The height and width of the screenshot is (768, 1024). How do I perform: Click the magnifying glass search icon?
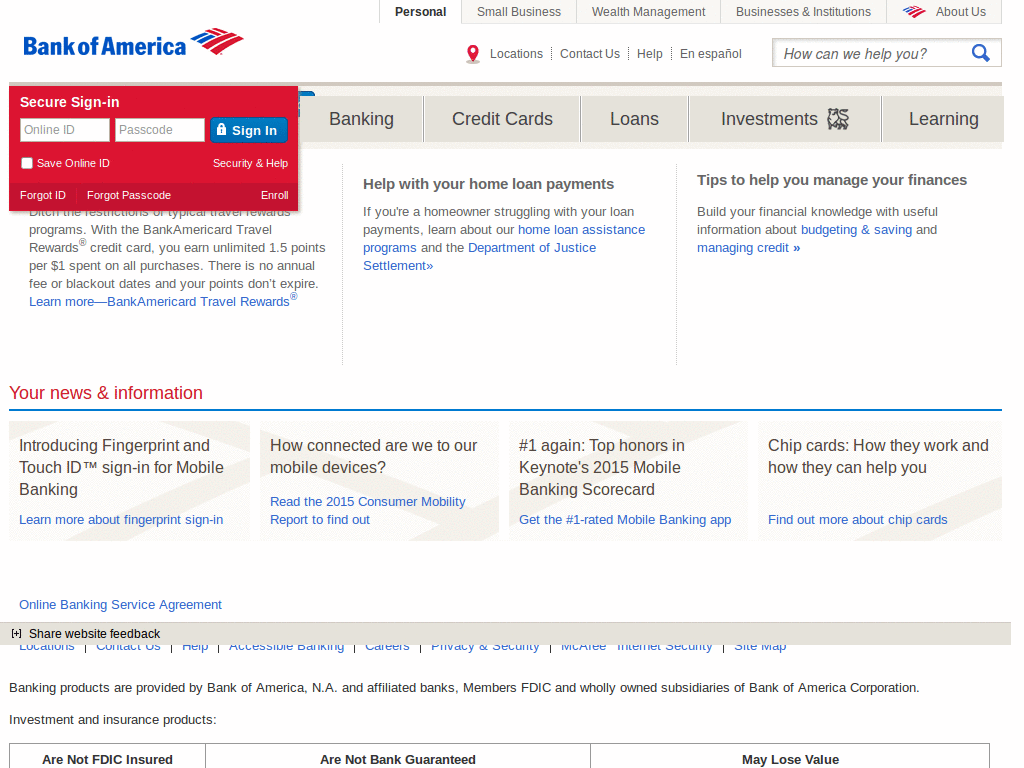point(980,53)
